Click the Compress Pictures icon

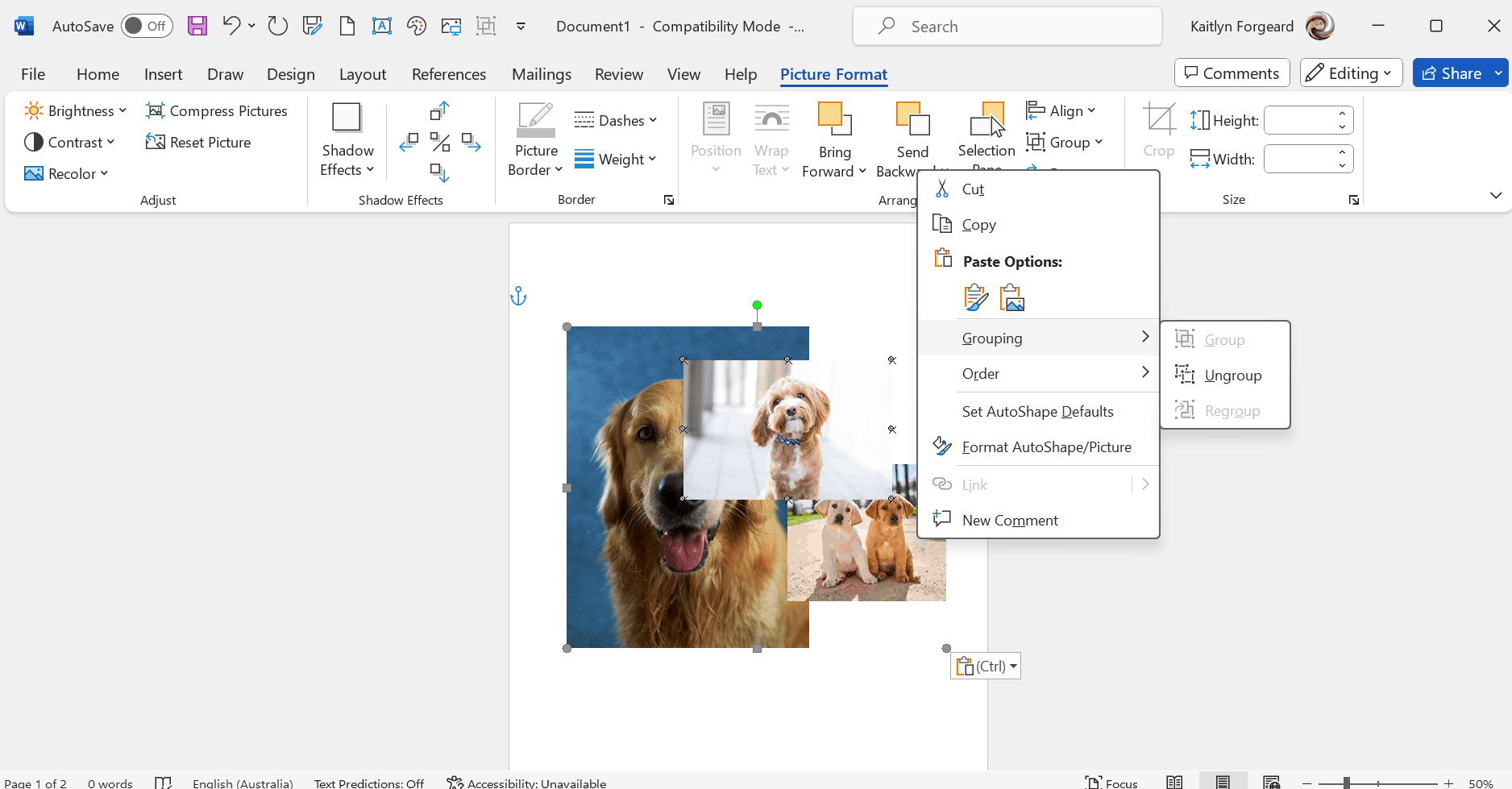point(156,110)
